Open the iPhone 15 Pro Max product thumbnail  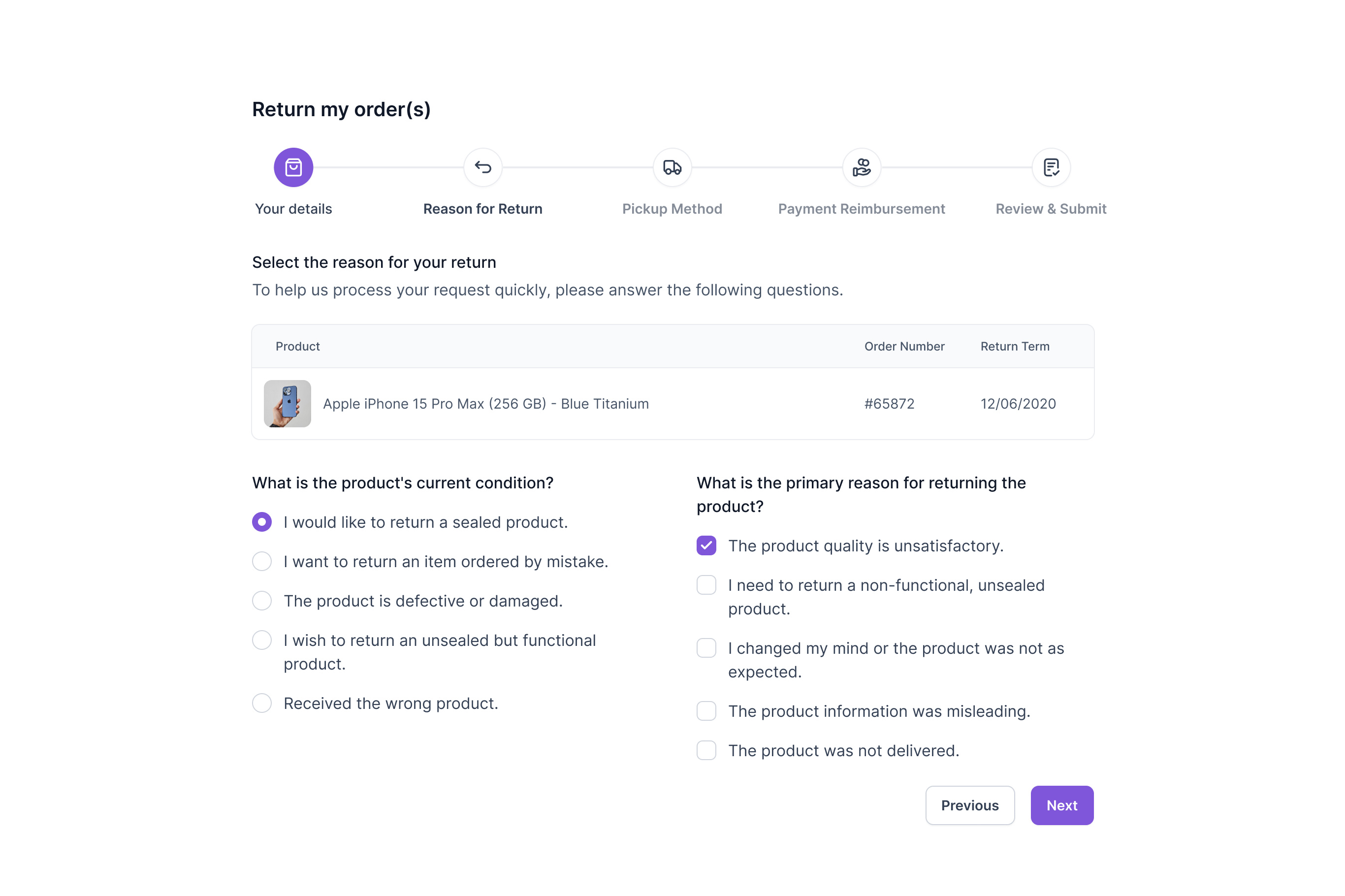(288, 403)
